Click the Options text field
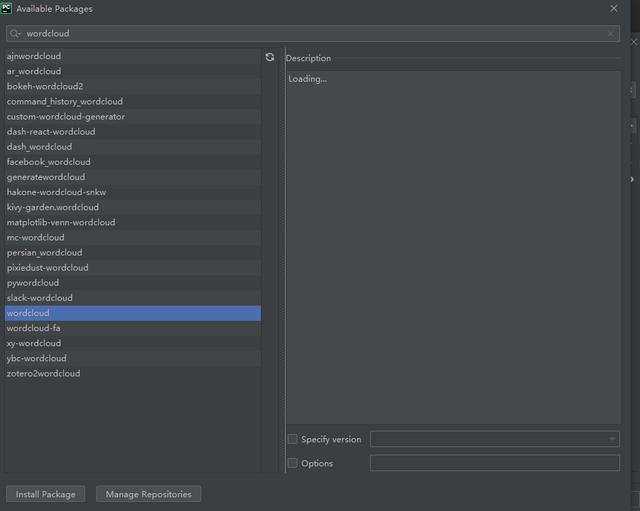This screenshot has width=640, height=511. point(495,463)
